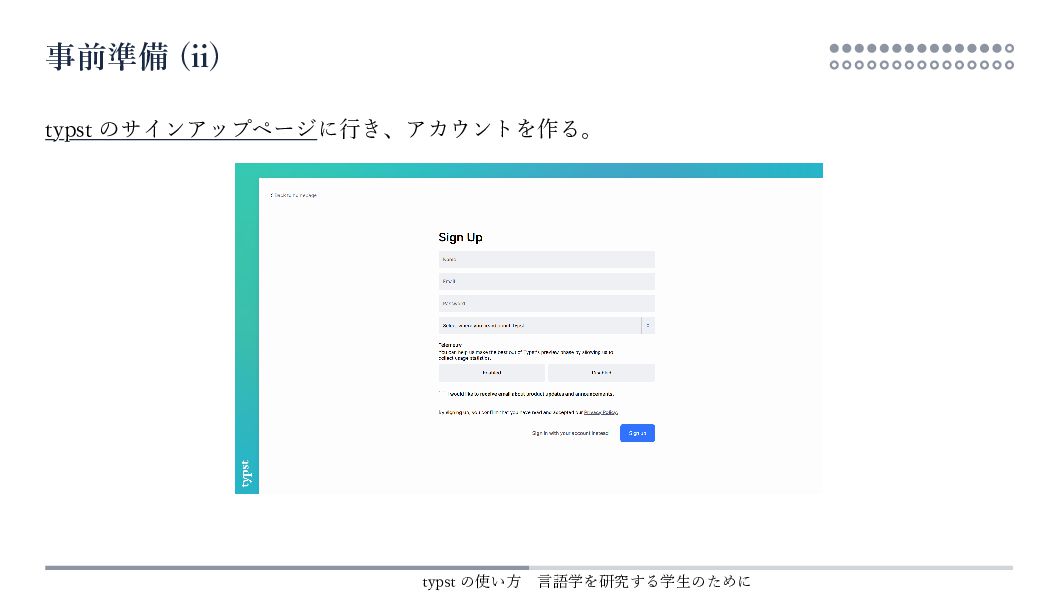Open the usage selection dropdown
This screenshot has width=1058, height=595.
pyautogui.click(x=546, y=325)
